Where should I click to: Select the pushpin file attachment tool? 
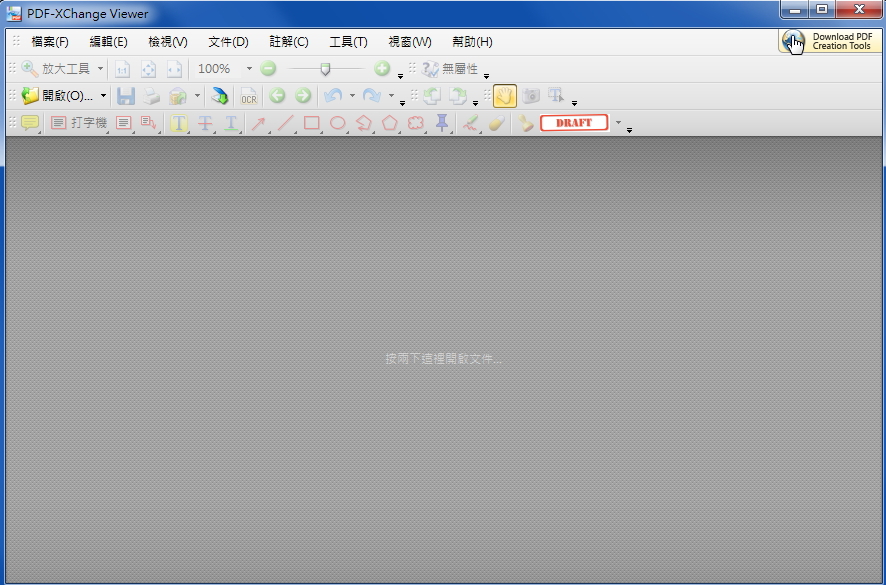(442, 123)
